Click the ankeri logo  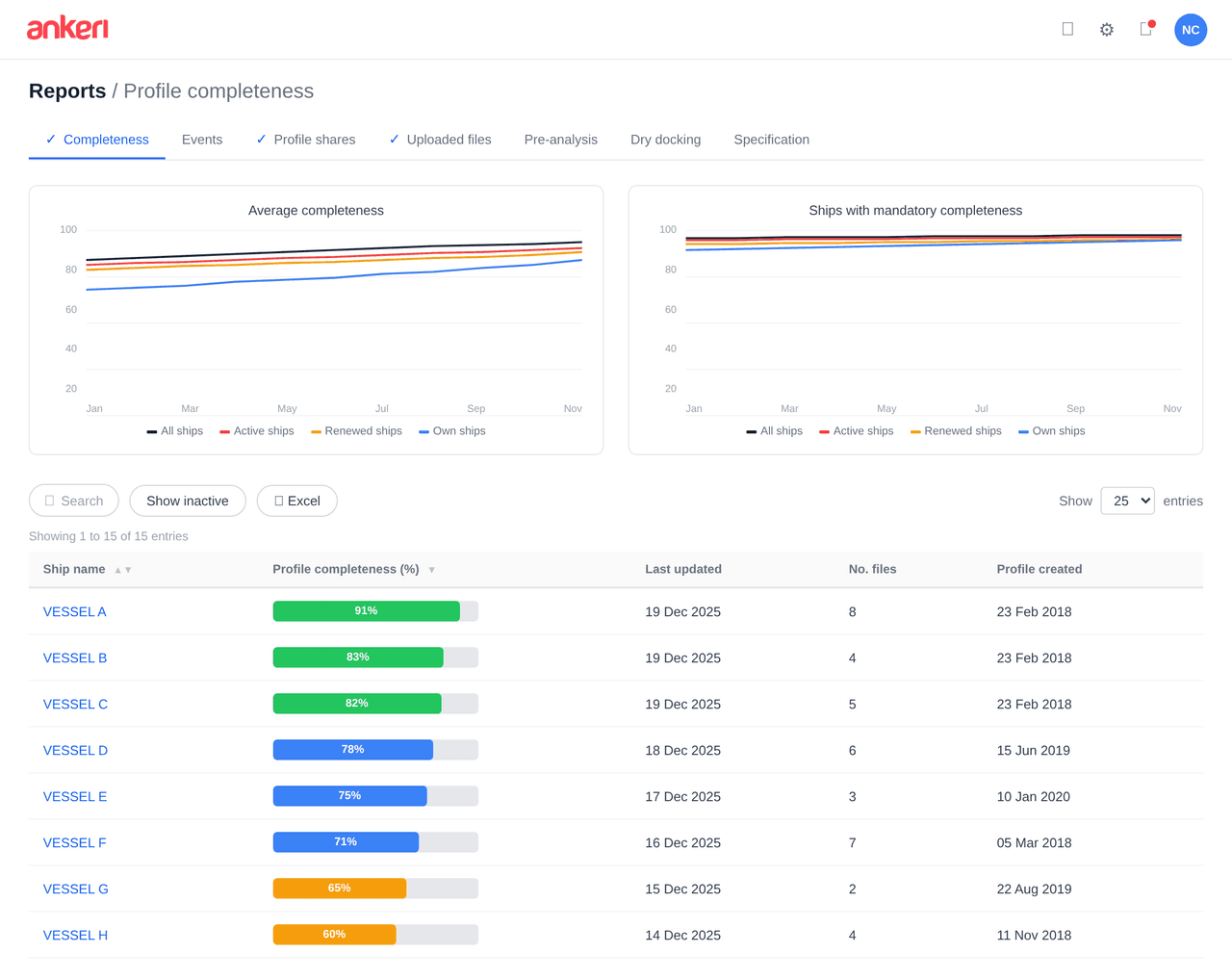67,28
